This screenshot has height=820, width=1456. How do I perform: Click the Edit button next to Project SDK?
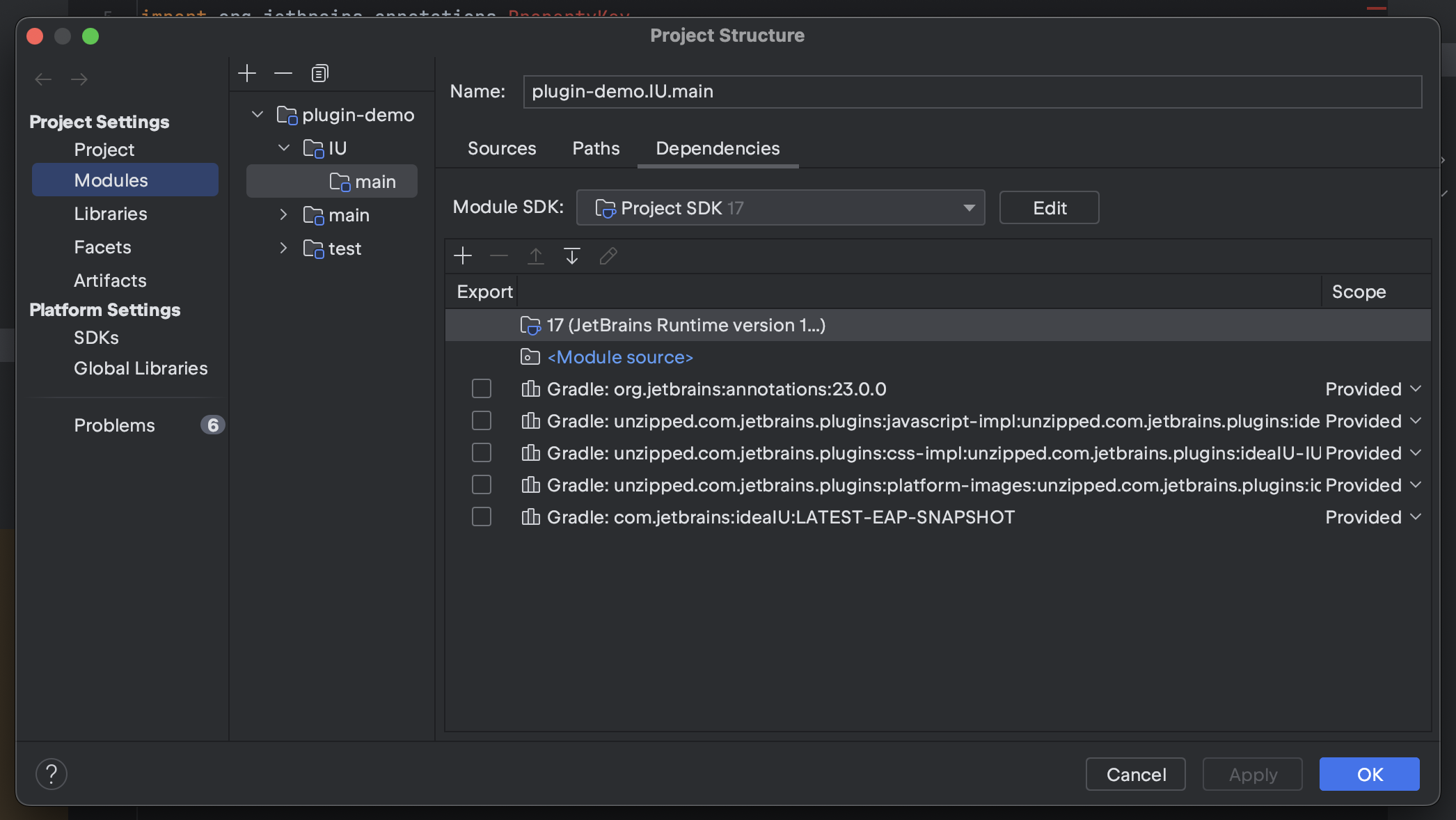click(x=1048, y=207)
